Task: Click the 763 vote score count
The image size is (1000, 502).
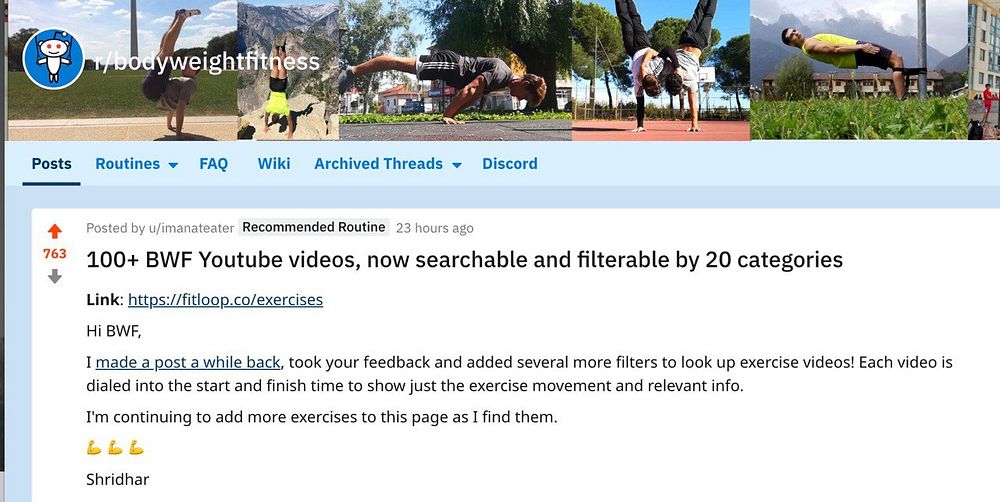Action: [x=55, y=253]
